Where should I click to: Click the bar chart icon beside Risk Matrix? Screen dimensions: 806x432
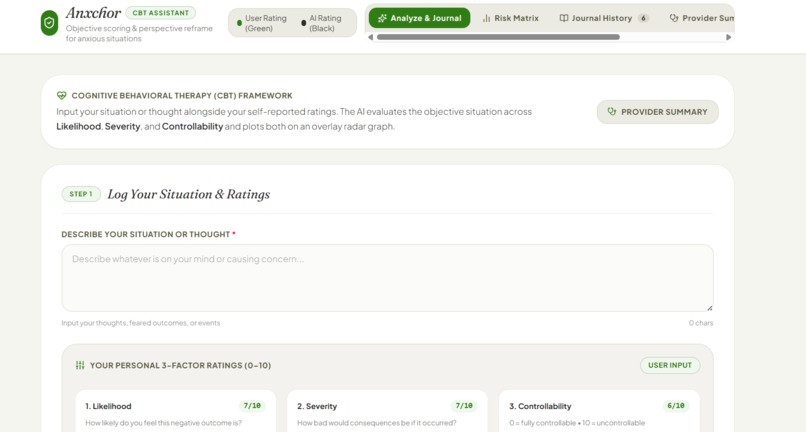tap(486, 18)
